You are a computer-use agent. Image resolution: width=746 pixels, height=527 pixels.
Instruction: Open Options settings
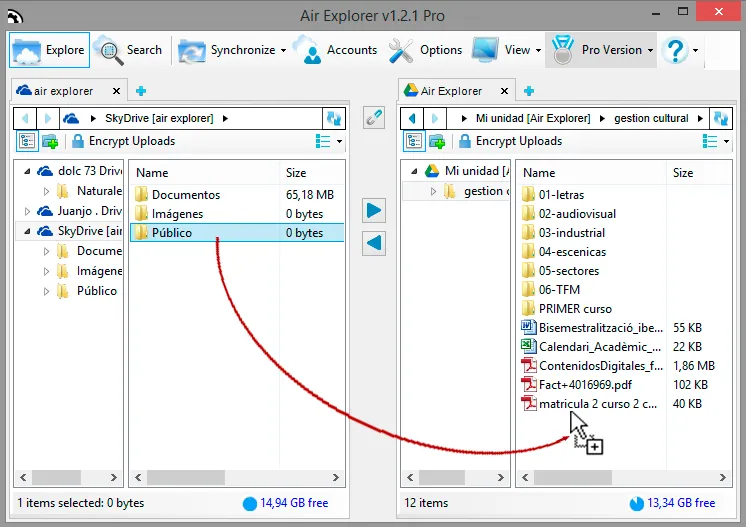coord(425,50)
